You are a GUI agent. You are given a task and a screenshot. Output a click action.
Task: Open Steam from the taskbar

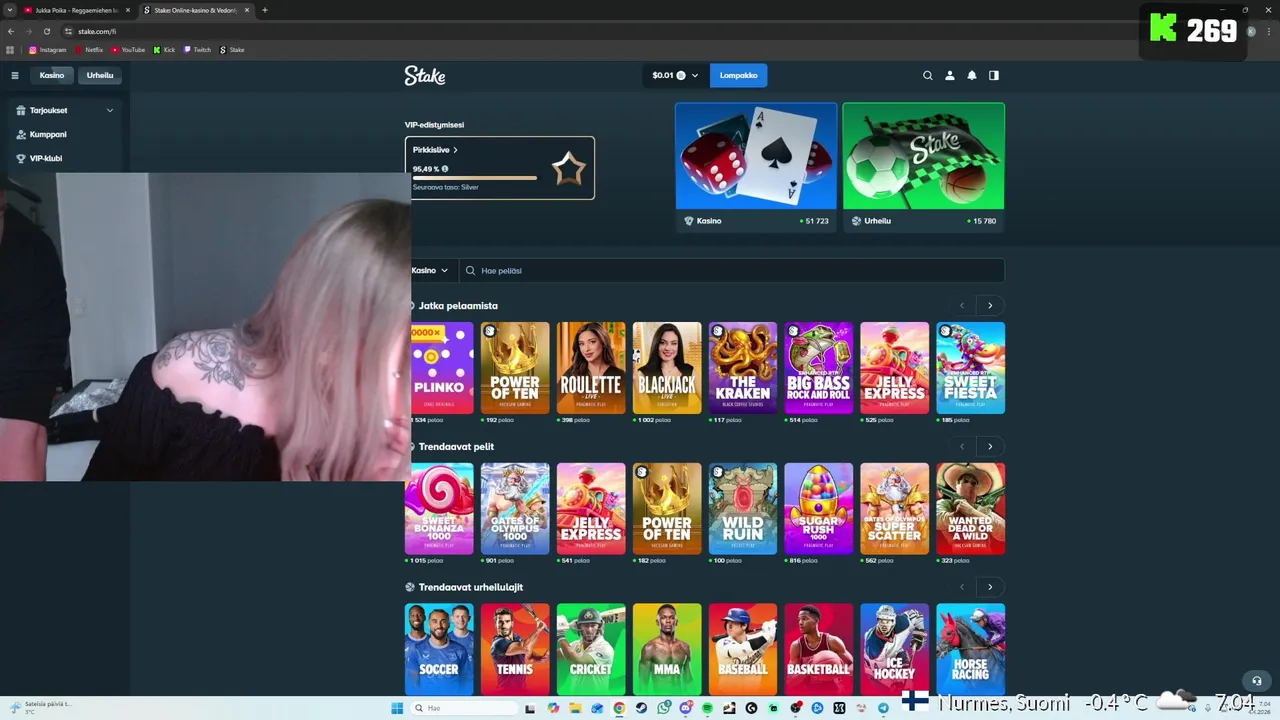tap(641, 708)
